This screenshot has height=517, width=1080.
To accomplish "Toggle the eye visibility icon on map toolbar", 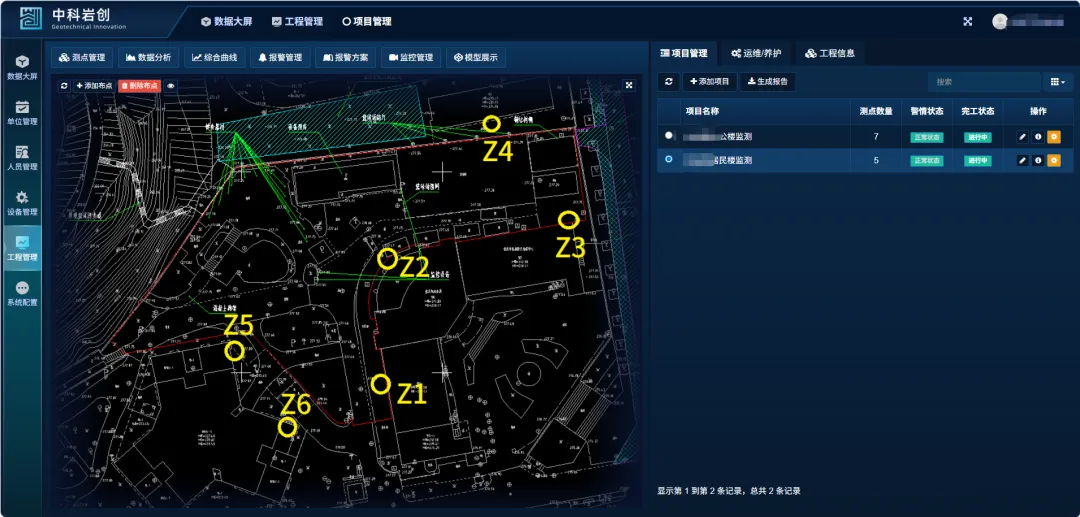I will click(171, 86).
